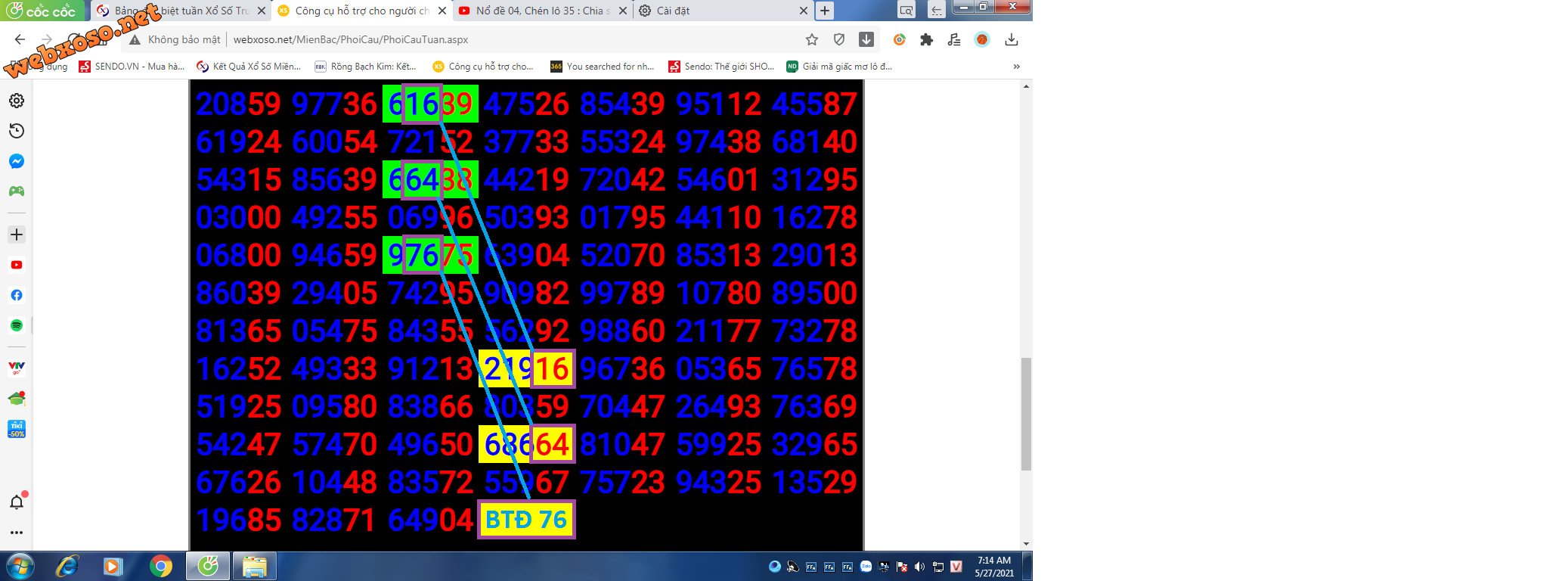The width and height of the screenshot is (1568, 581).
Task: Open the Tiki shortcut in sidebar
Action: coord(17,429)
